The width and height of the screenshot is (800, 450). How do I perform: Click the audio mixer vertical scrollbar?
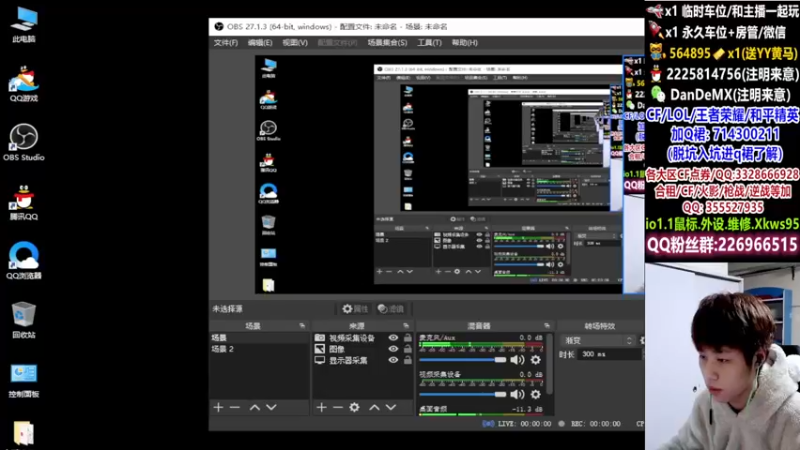(549, 364)
